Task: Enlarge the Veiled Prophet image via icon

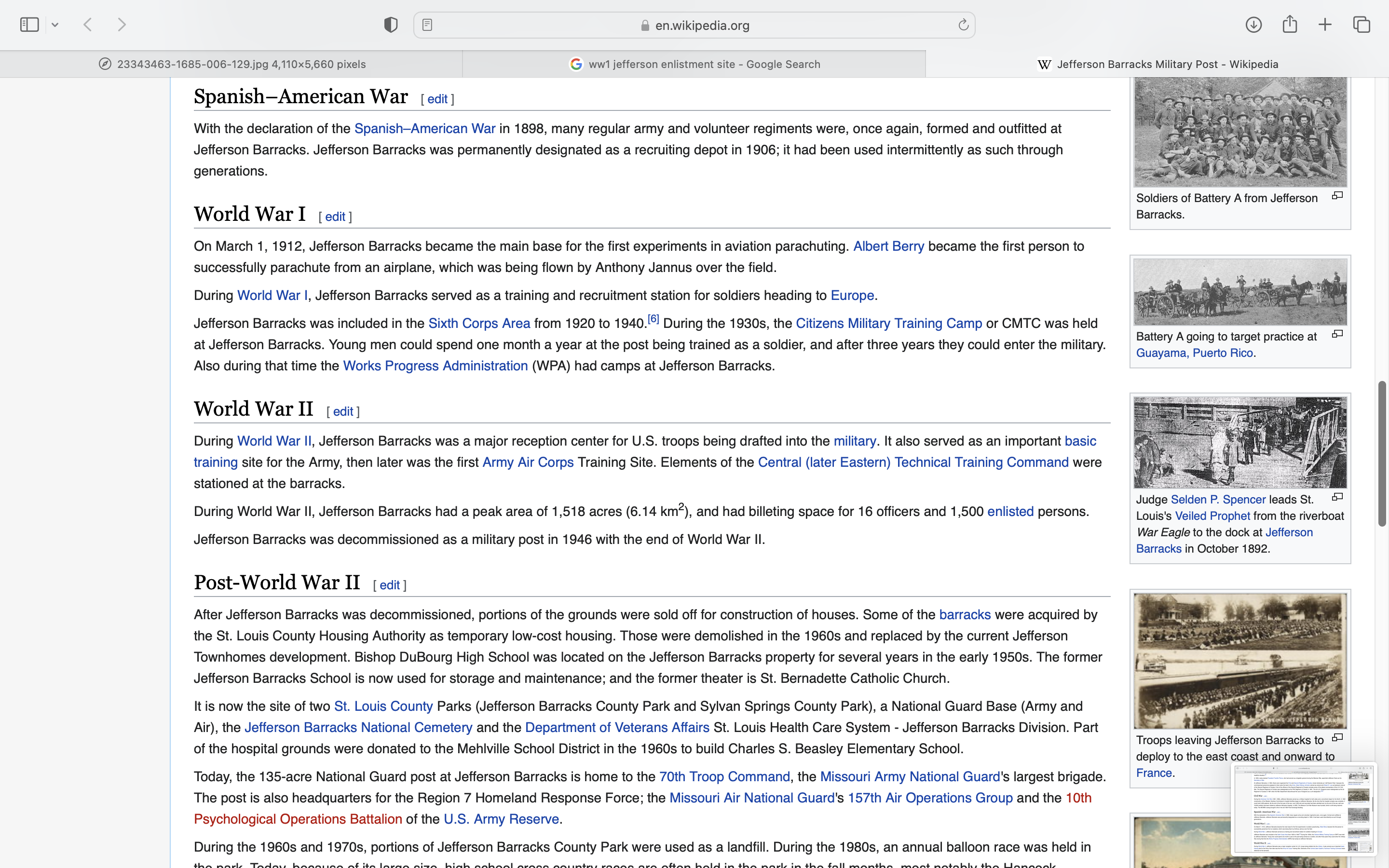Action: pos(1337,497)
